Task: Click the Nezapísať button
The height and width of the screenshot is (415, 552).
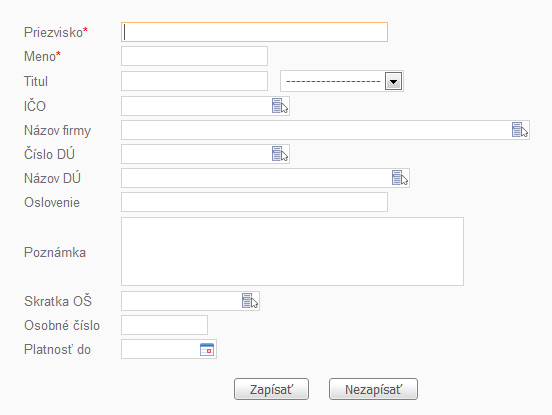Action: (374, 389)
